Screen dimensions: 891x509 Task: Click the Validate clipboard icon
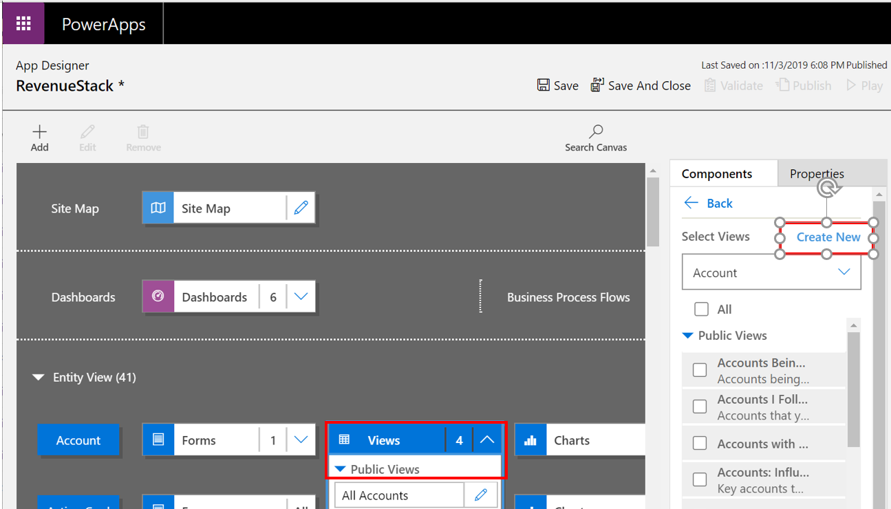click(x=710, y=85)
